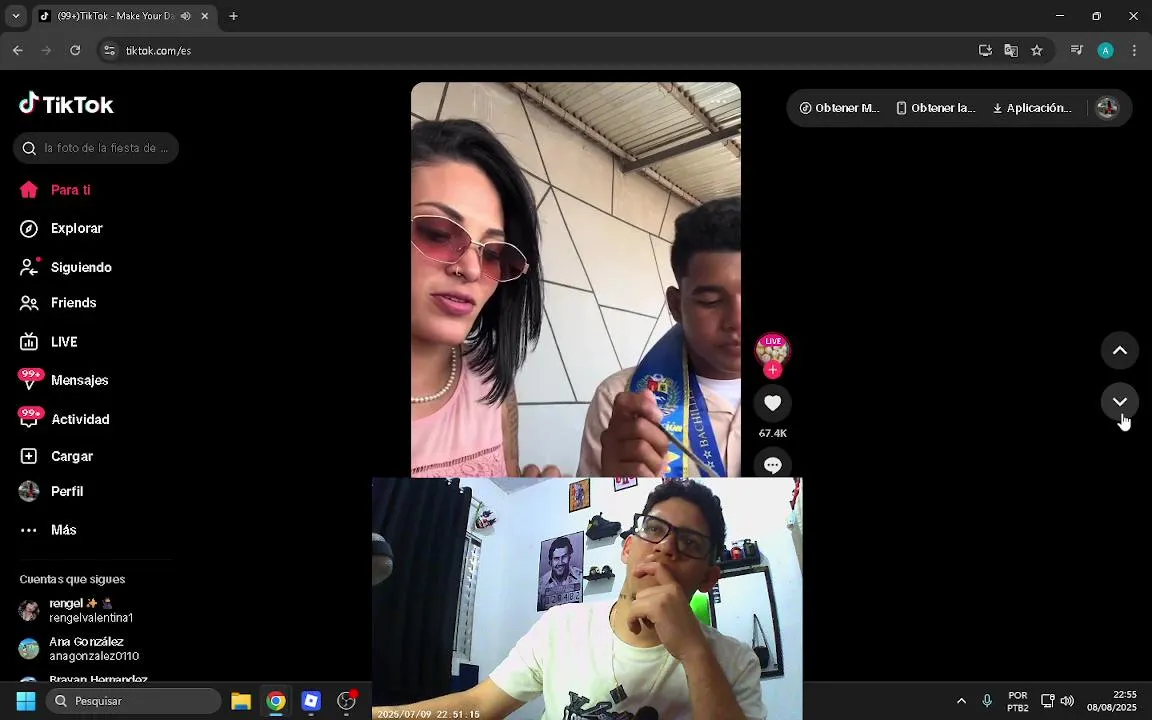
Task: Click the translate page icon
Action: (1011, 51)
